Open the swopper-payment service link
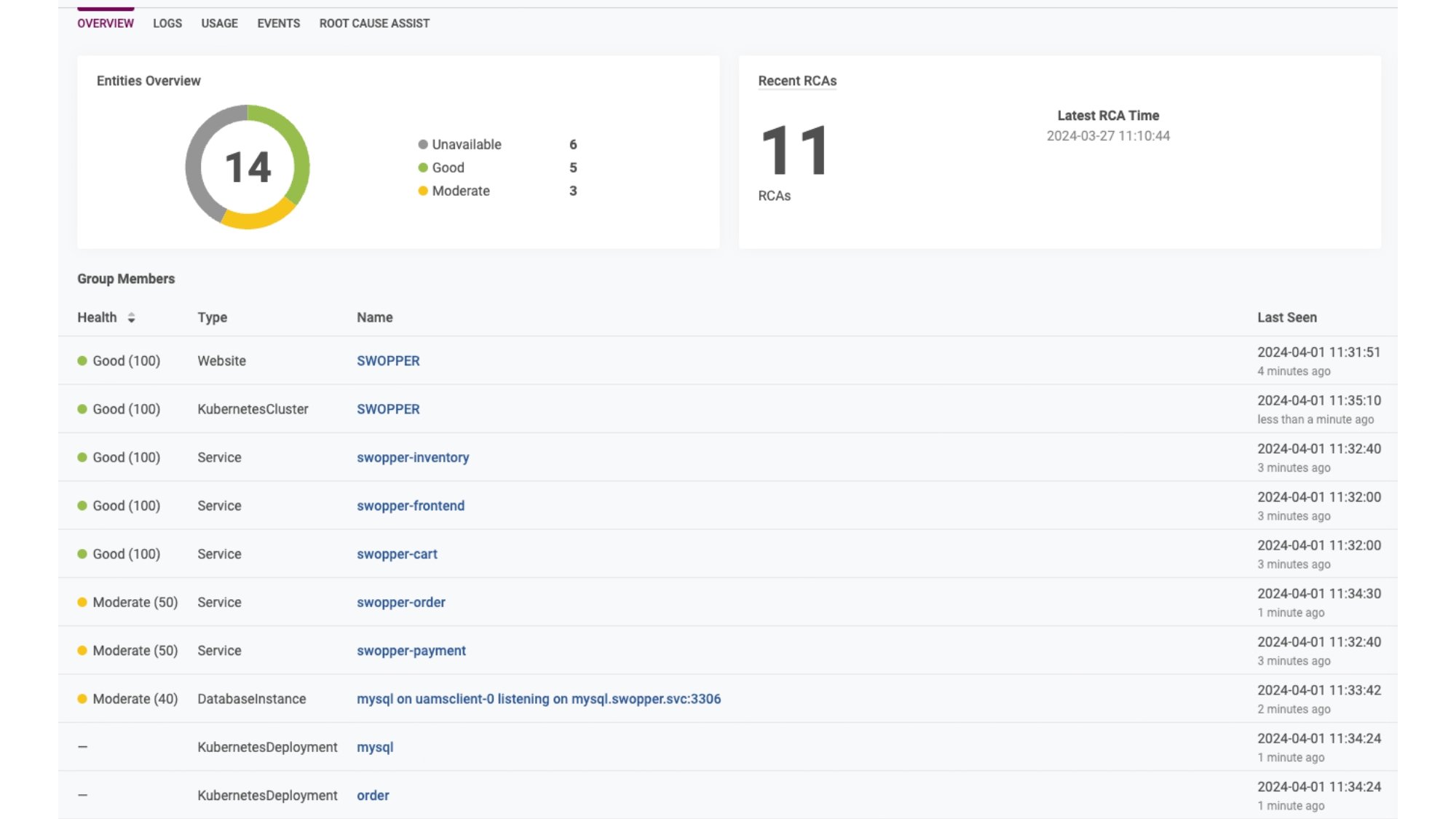Screen dimensions: 1456x819 411,650
